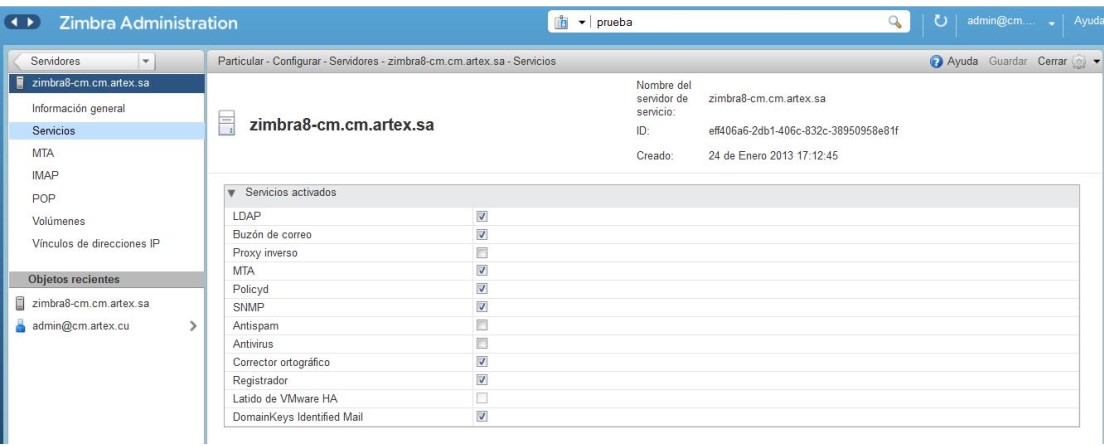
Task: Click the settings gear icon beside Cerrar
Action: (x=1075, y=63)
